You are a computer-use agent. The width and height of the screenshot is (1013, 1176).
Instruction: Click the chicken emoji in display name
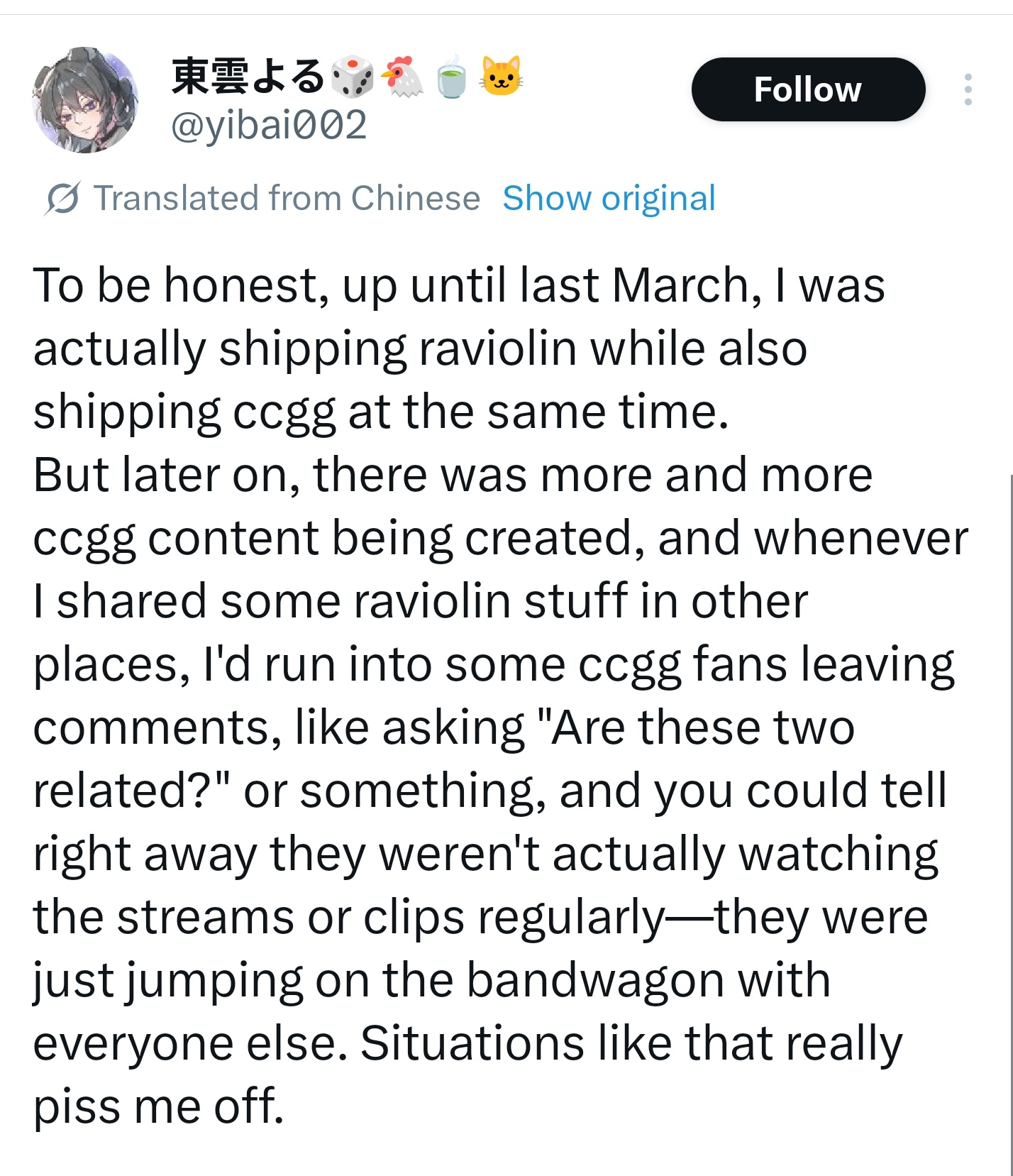point(402,76)
